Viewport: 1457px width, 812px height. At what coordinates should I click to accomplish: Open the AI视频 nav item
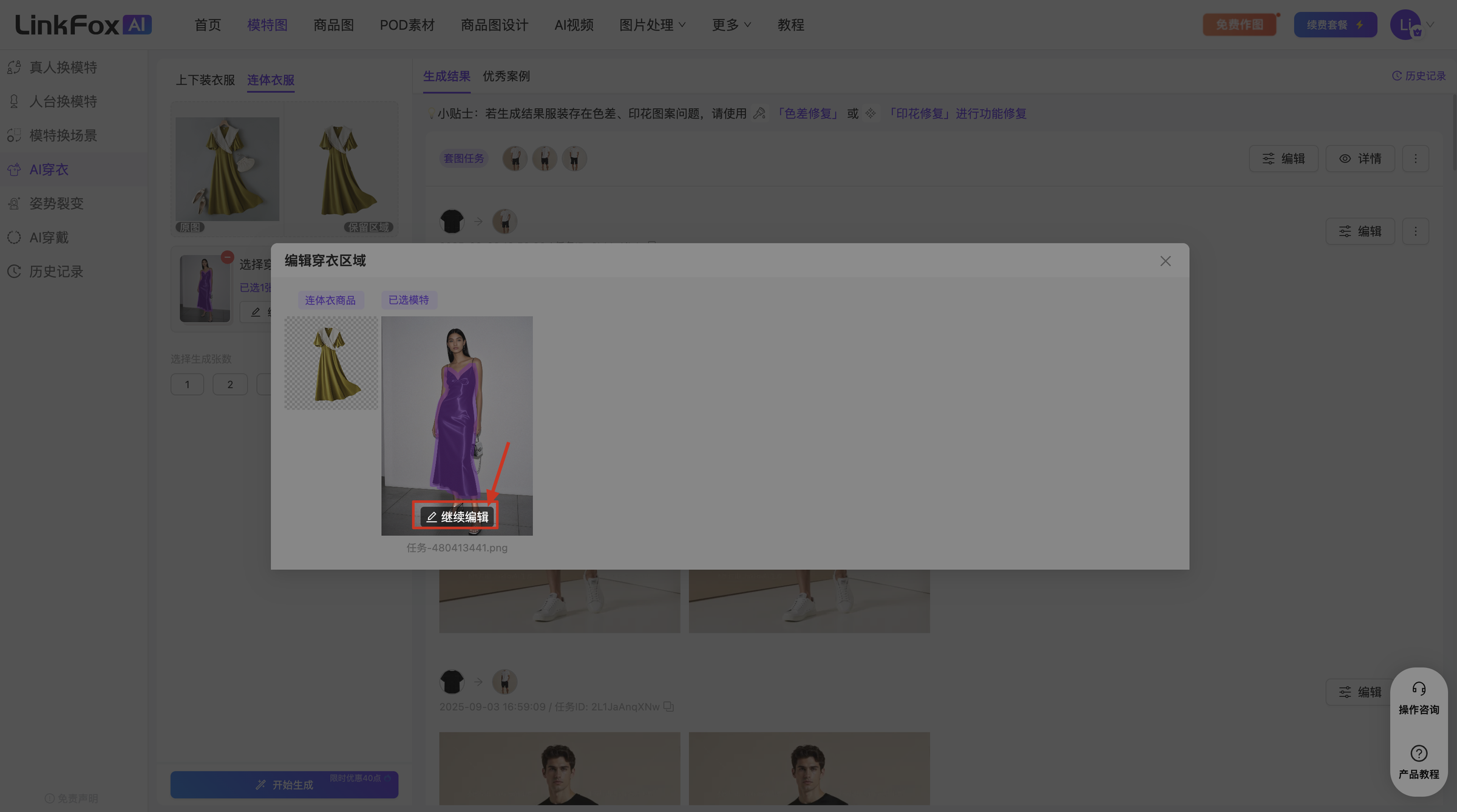point(574,25)
